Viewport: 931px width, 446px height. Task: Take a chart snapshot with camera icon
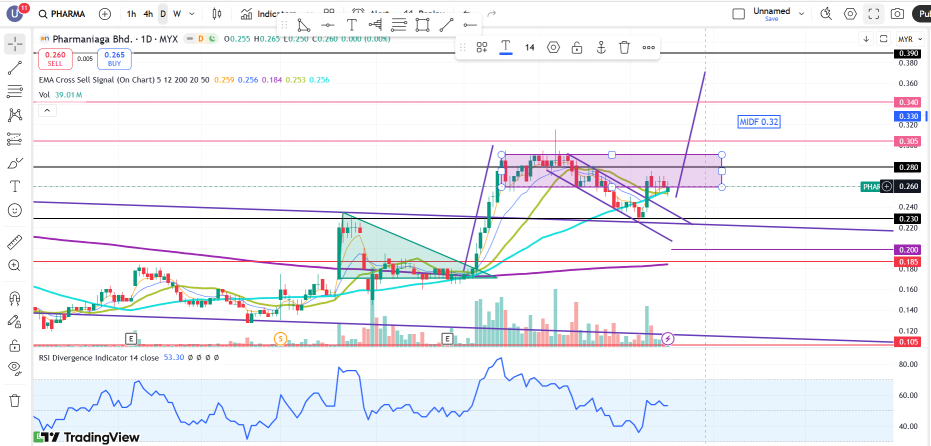click(x=897, y=14)
